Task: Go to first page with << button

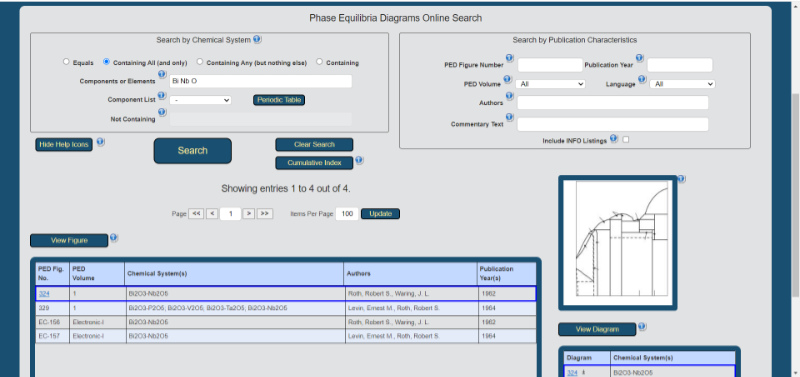Action: (196, 214)
